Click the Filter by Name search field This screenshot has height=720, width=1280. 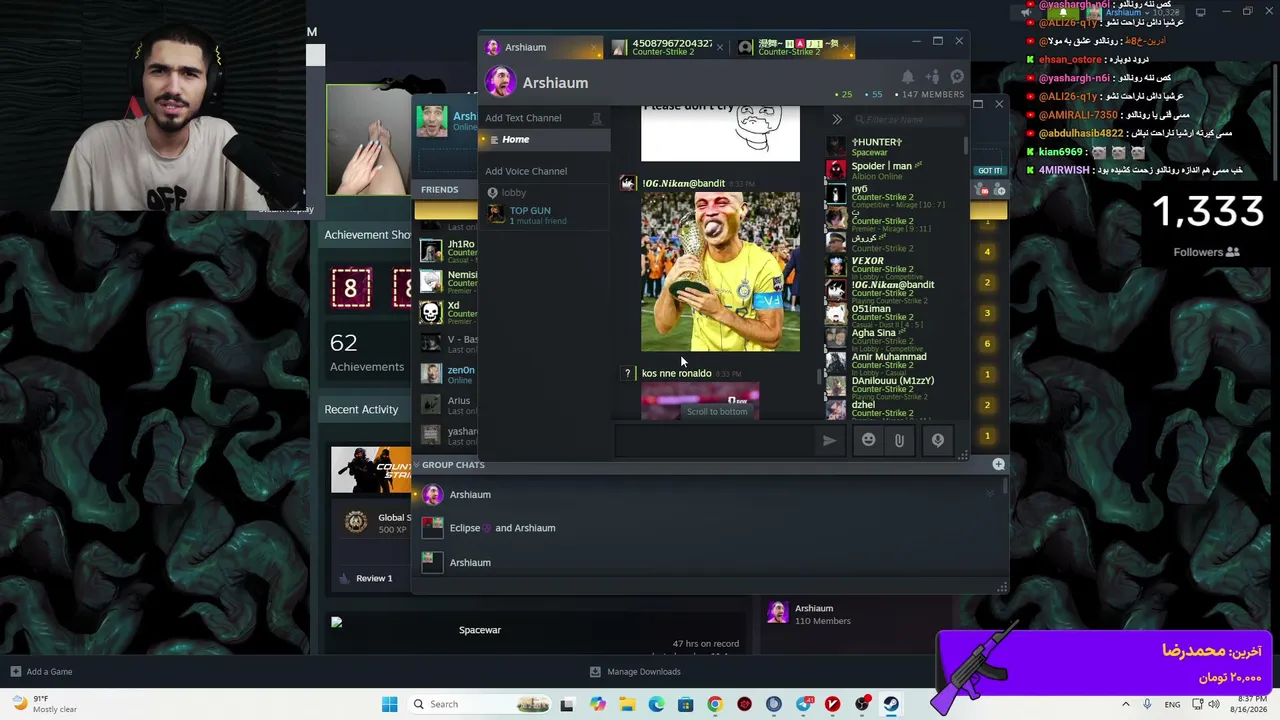point(908,119)
